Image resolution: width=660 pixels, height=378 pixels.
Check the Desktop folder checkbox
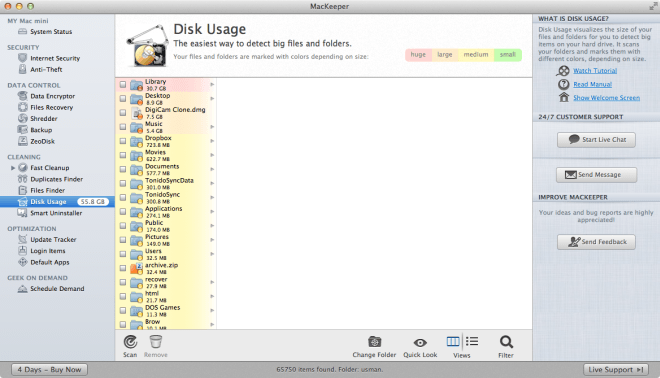tap(122, 98)
